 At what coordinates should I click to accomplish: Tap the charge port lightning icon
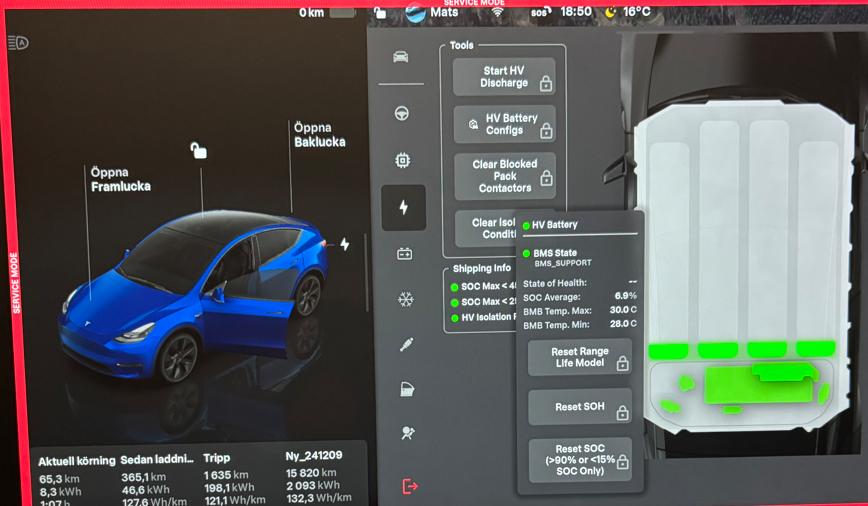[345, 244]
